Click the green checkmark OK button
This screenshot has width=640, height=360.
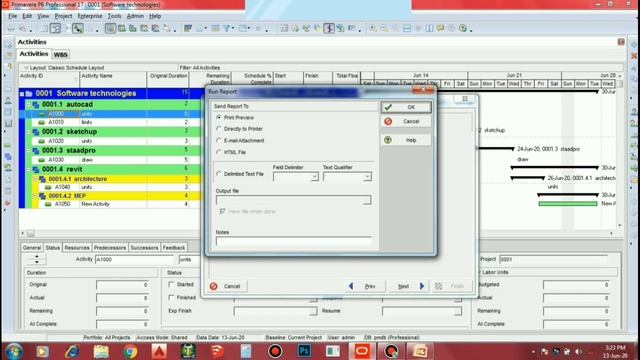click(x=406, y=107)
